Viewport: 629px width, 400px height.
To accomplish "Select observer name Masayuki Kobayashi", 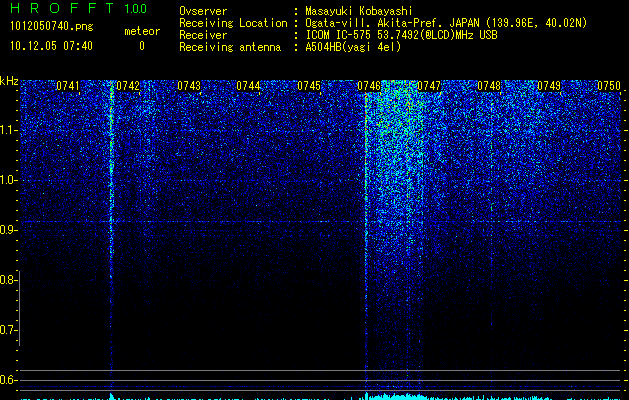I will 359,11.
